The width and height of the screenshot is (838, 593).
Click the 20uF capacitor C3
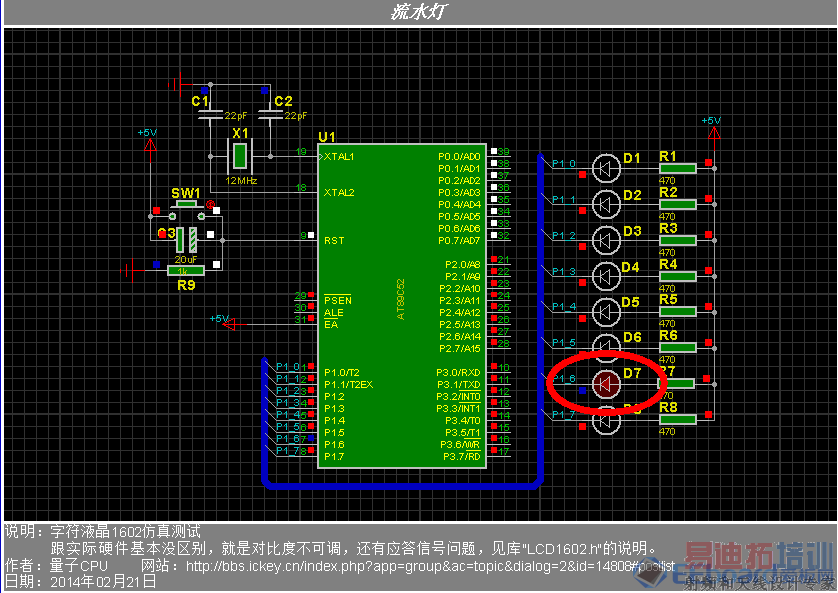[187, 240]
